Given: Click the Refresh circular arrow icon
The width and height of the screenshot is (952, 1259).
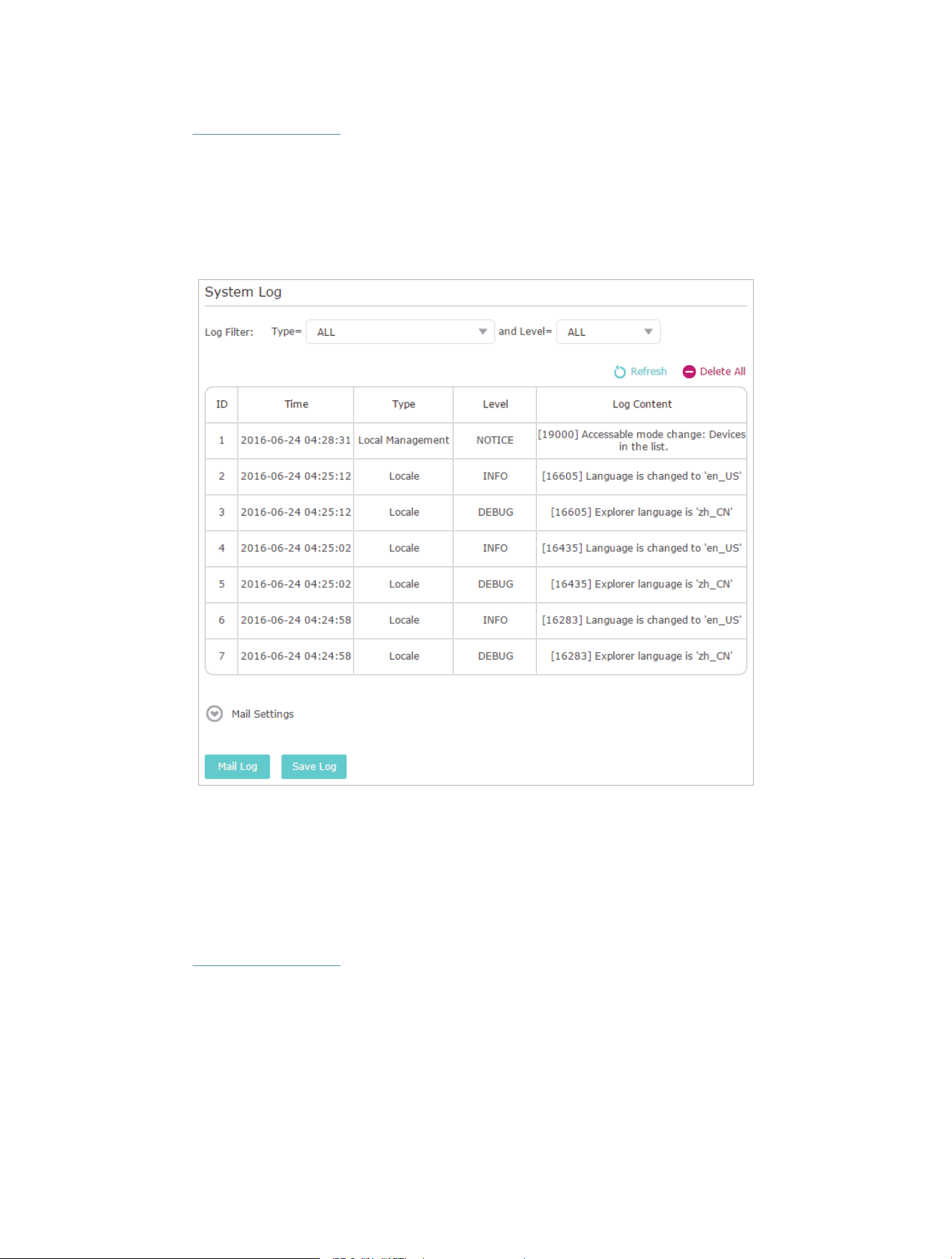Looking at the screenshot, I should [x=620, y=372].
